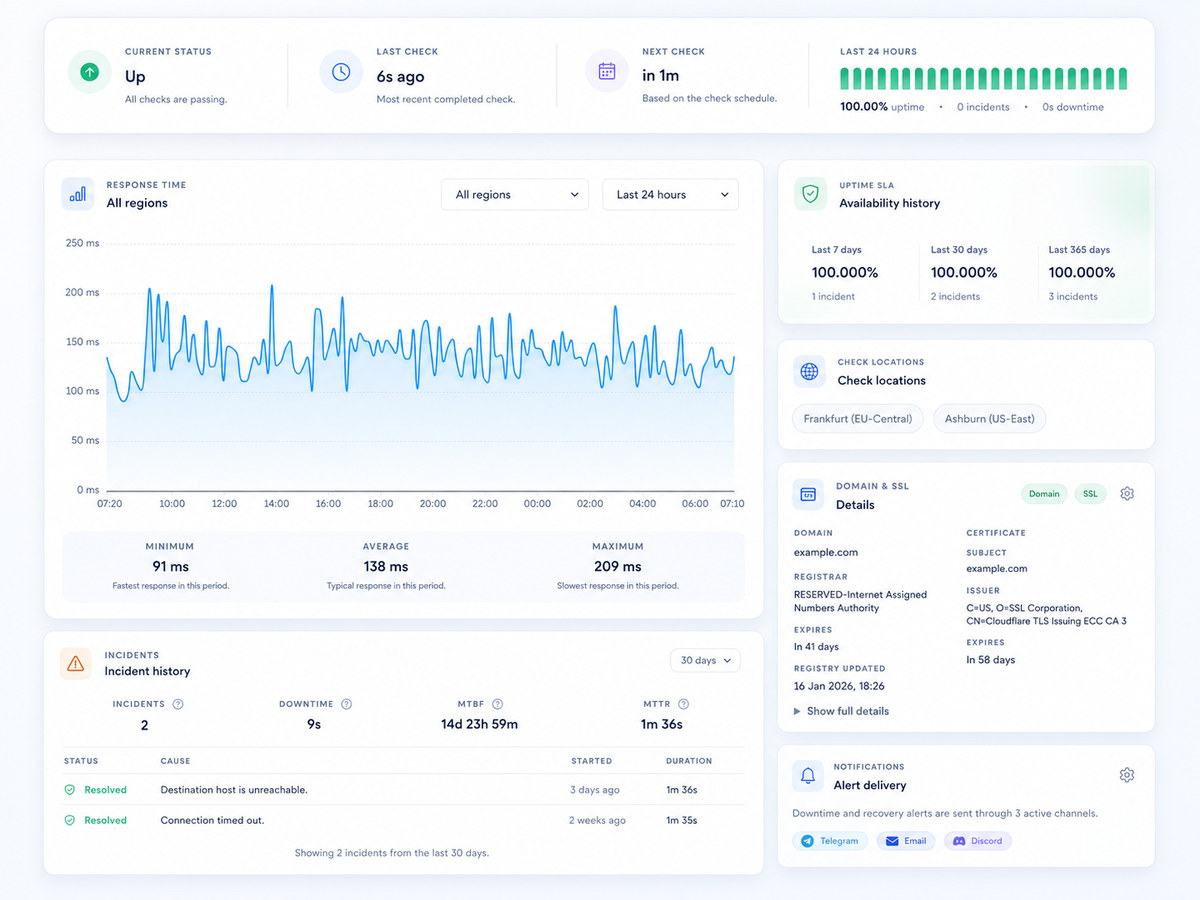This screenshot has height=900, width=1200.
Task: Click resolved shield icon for connection timed out incident
Action: coord(69,820)
